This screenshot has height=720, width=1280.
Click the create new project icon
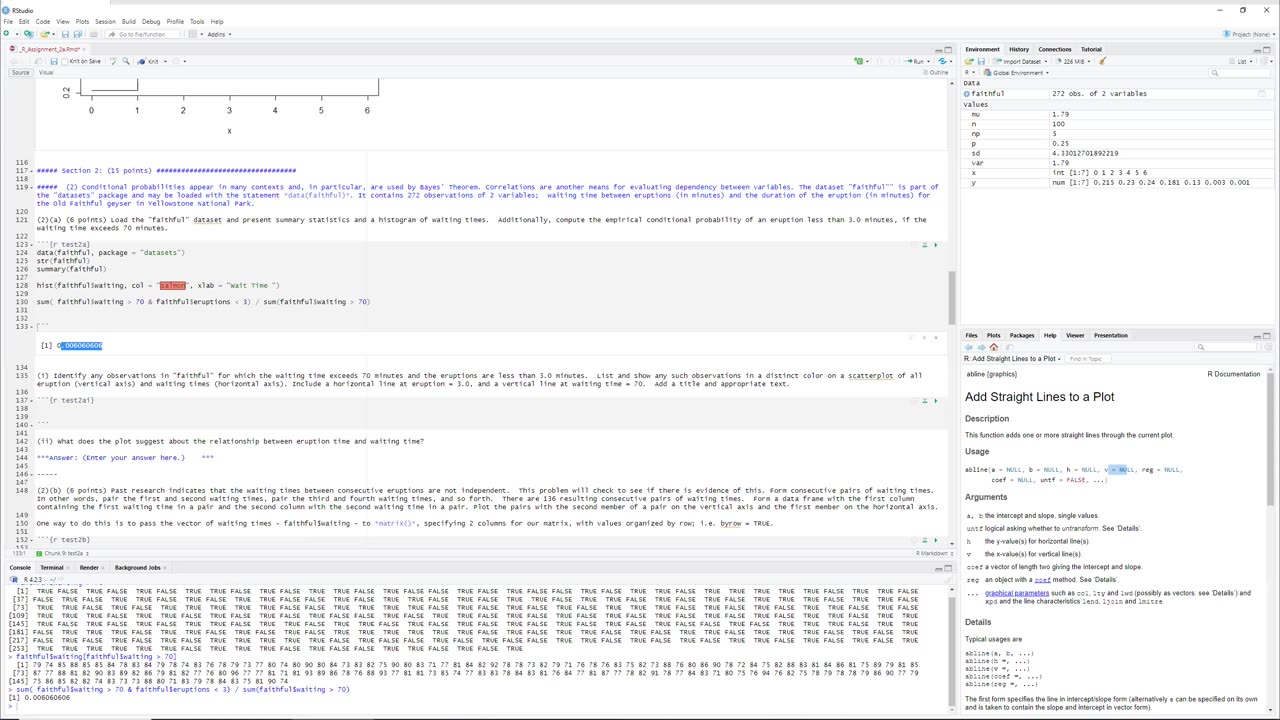pos(29,34)
